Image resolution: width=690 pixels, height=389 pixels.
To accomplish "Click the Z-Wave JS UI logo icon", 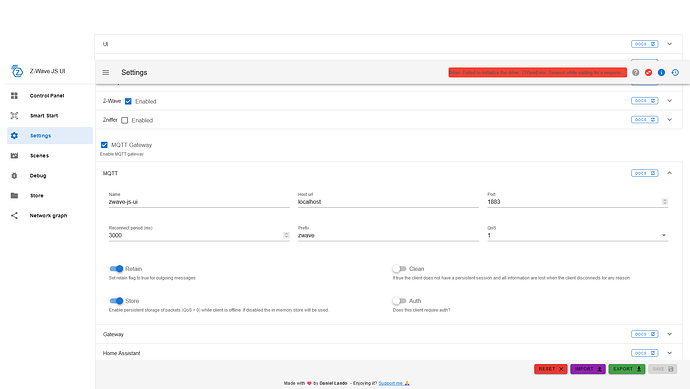I will [17, 71].
